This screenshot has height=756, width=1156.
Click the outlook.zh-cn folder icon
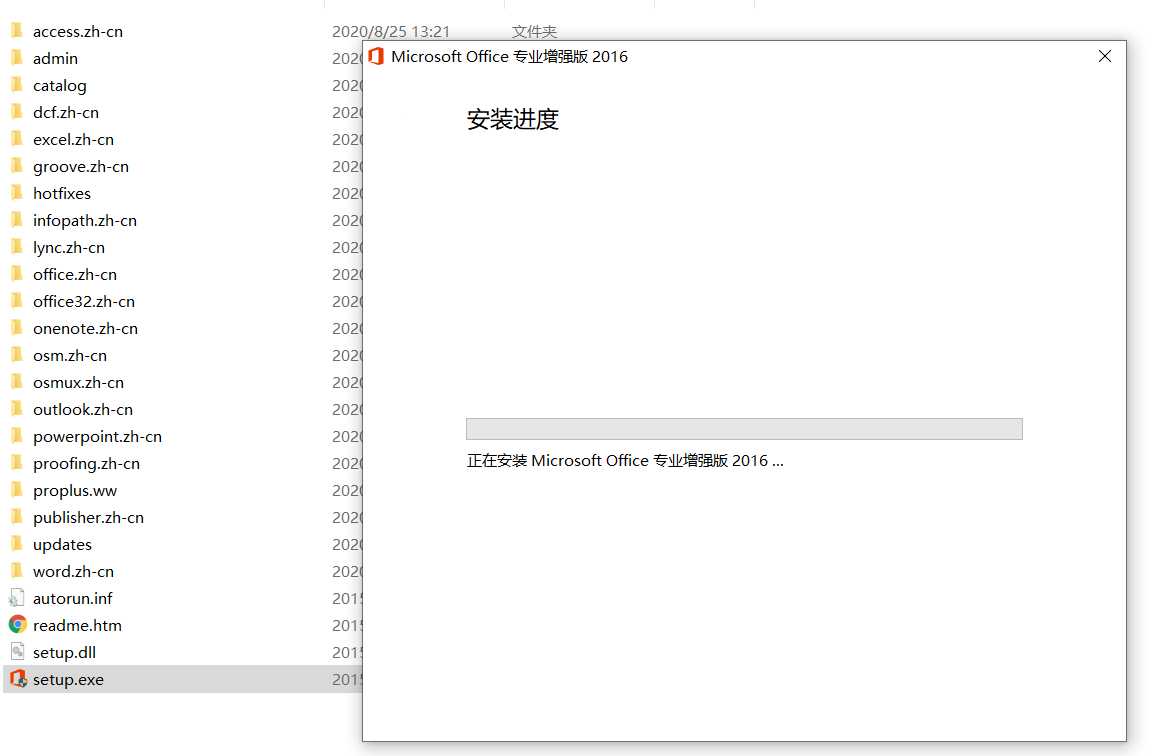click(x=17, y=409)
